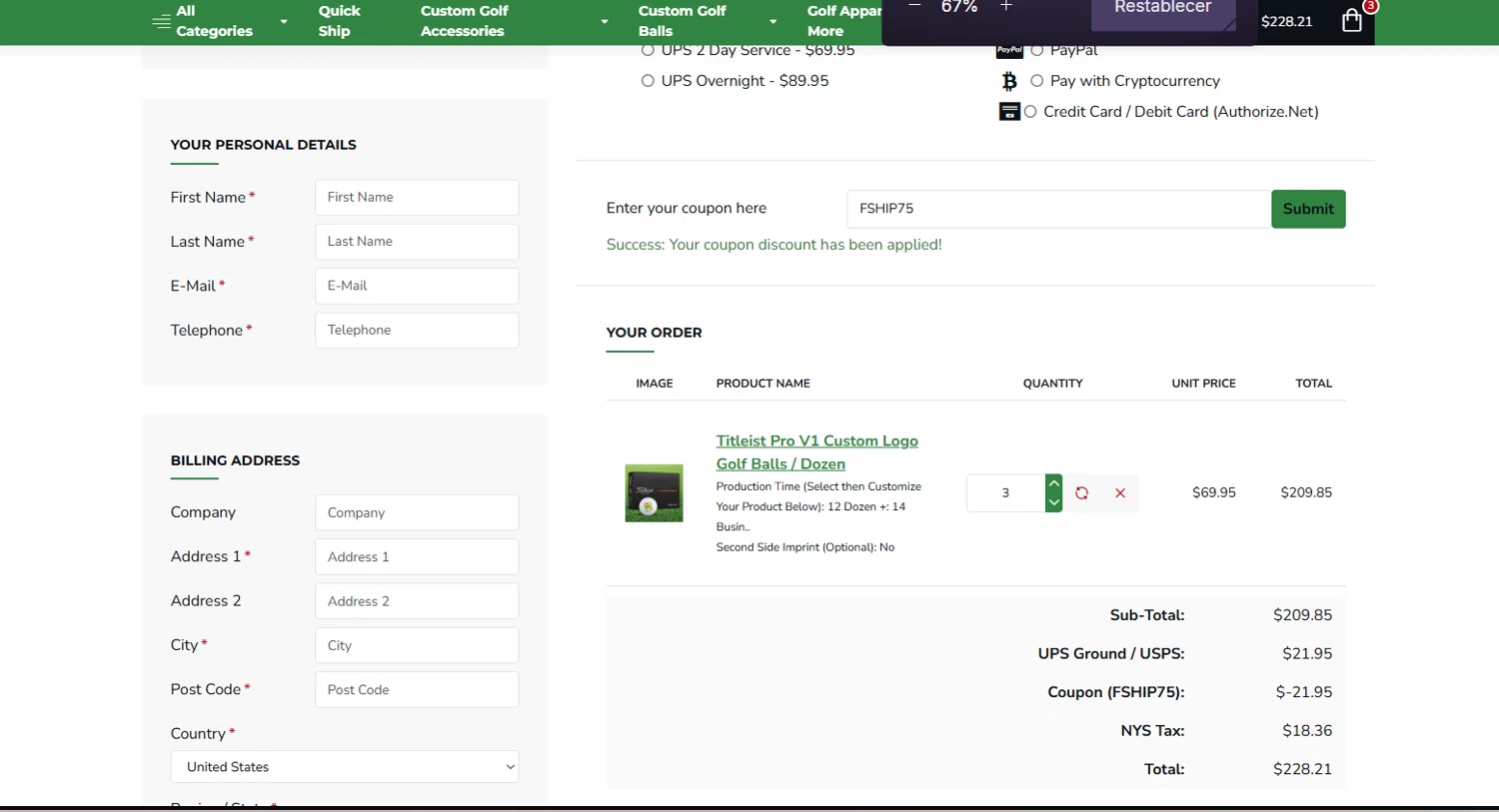Choose Pay with Cryptocurrency option
Image resolution: width=1499 pixels, height=812 pixels.
[1036, 81]
